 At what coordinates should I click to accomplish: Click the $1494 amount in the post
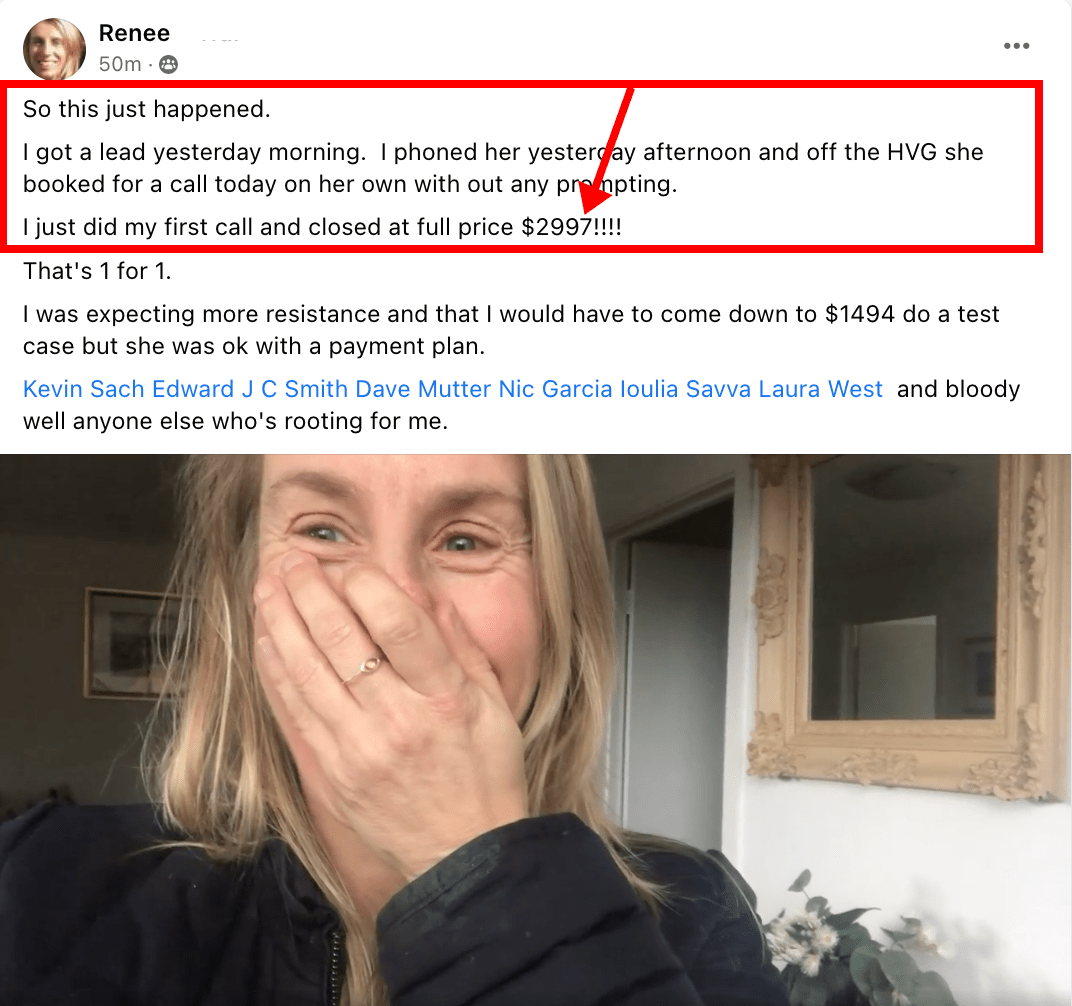859,314
